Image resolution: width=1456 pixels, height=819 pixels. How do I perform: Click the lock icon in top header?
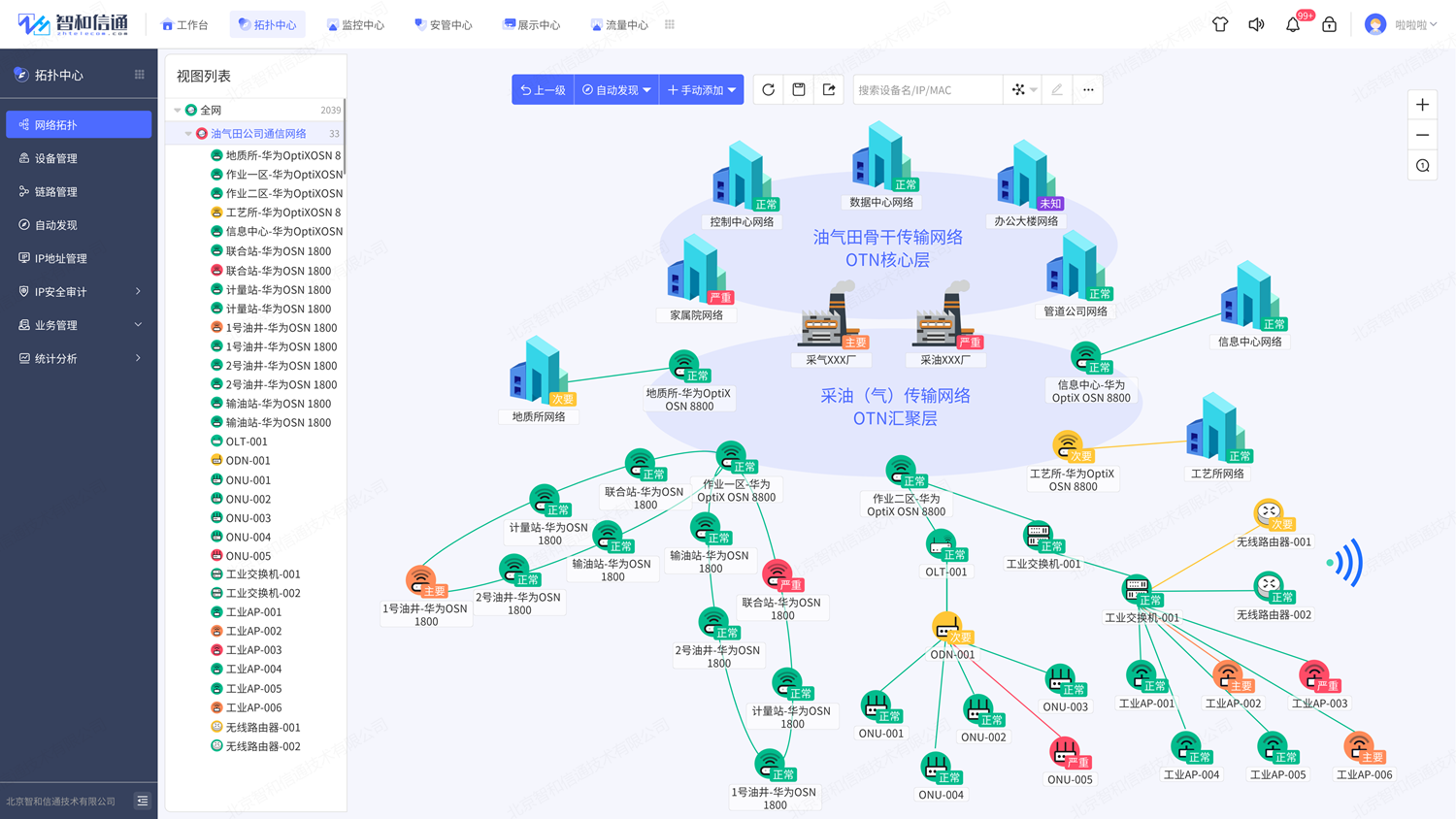tap(1329, 24)
